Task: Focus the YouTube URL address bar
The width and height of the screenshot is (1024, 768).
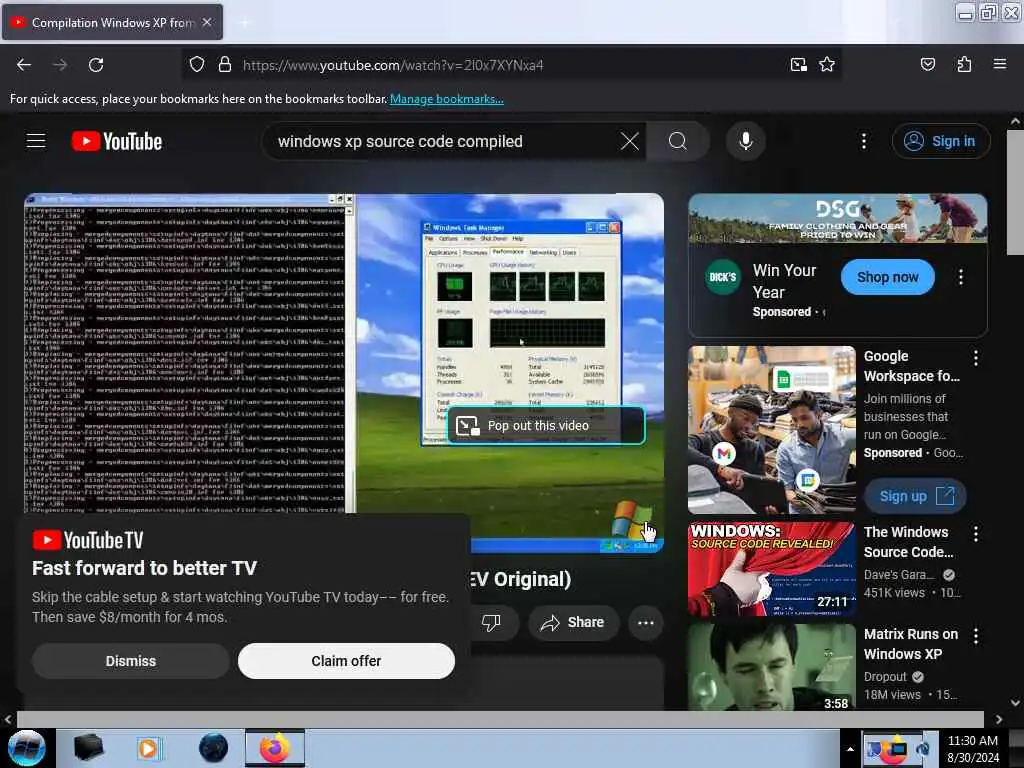Action: 511,65
